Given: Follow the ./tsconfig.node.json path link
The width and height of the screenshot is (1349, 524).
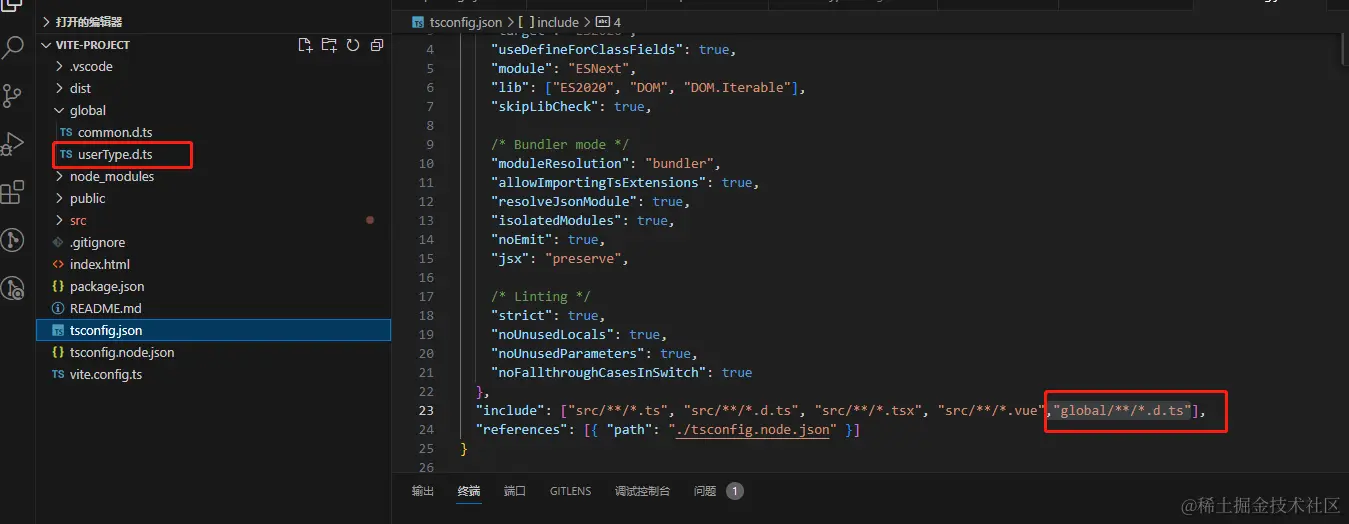Looking at the screenshot, I should pyautogui.click(x=755, y=430).
